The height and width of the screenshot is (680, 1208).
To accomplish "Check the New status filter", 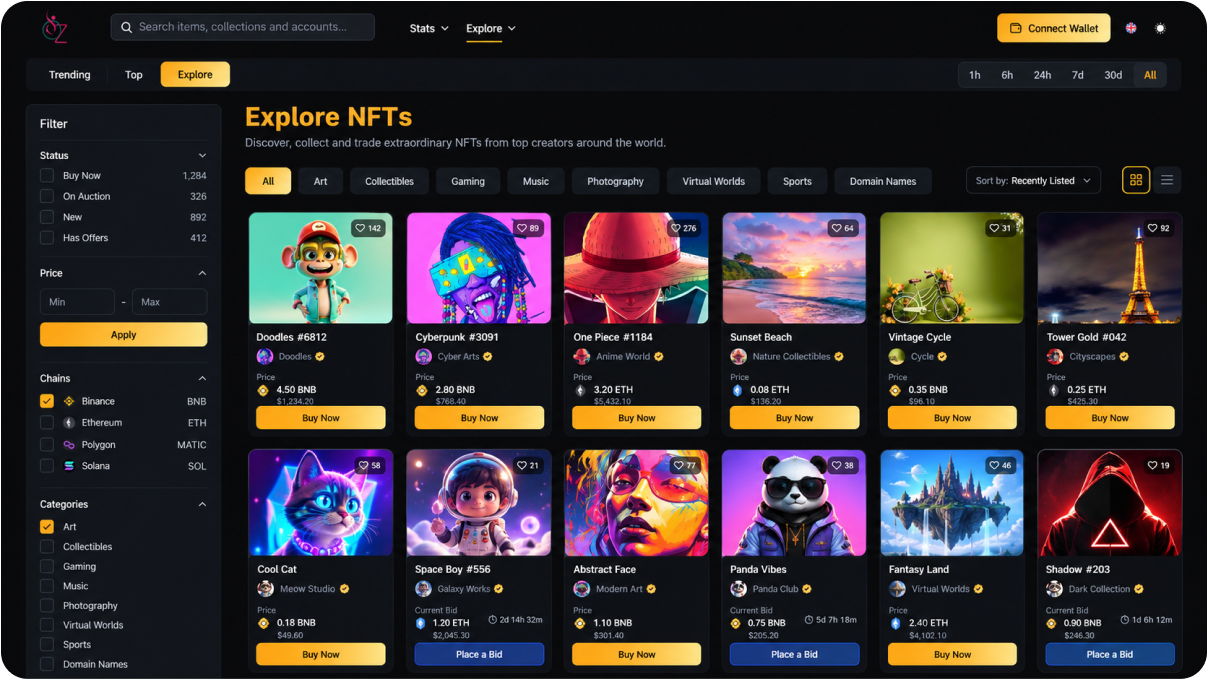I will 47,217.
